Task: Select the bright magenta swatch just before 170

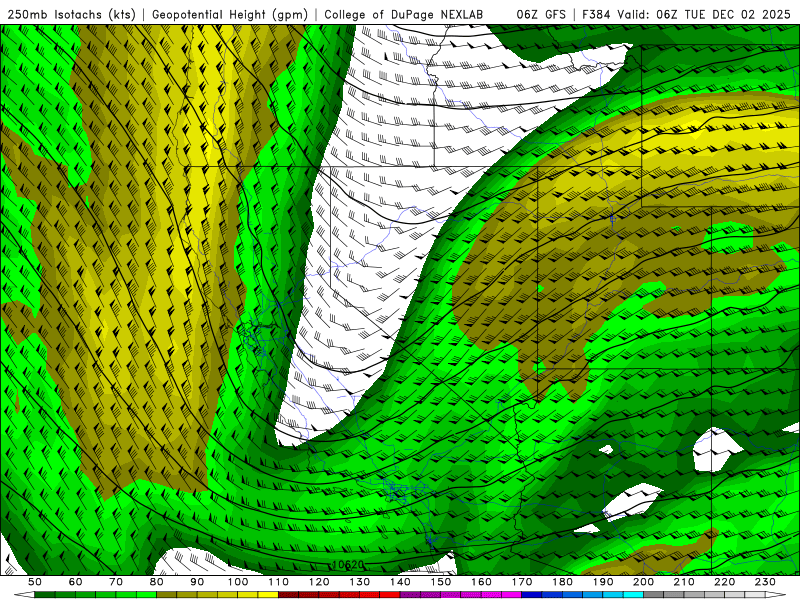Action: tap(511, 595)
